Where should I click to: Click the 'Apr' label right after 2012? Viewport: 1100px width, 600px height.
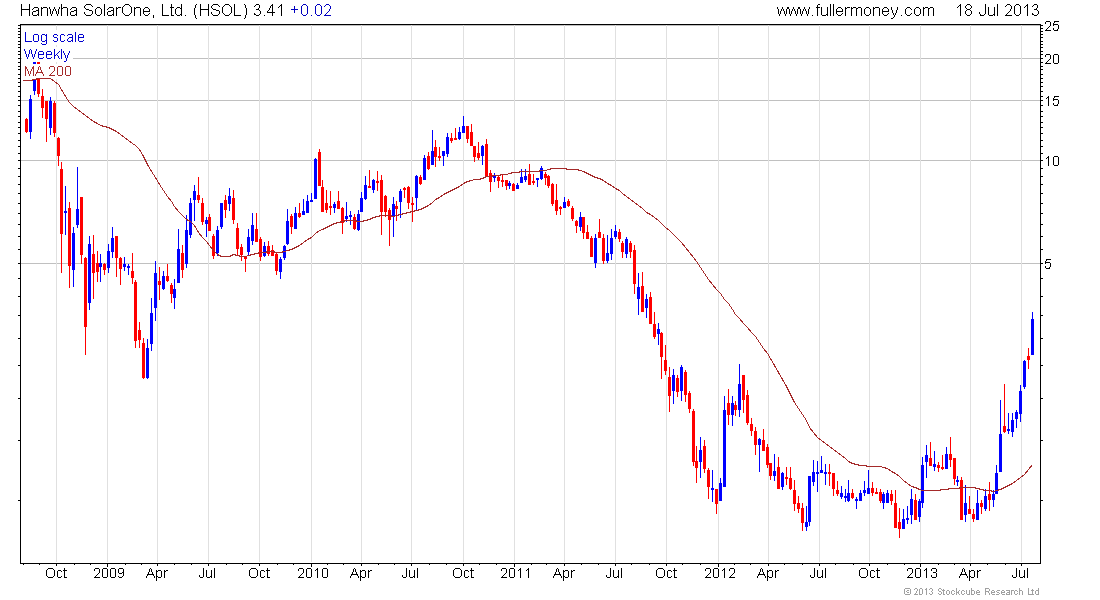768,573
